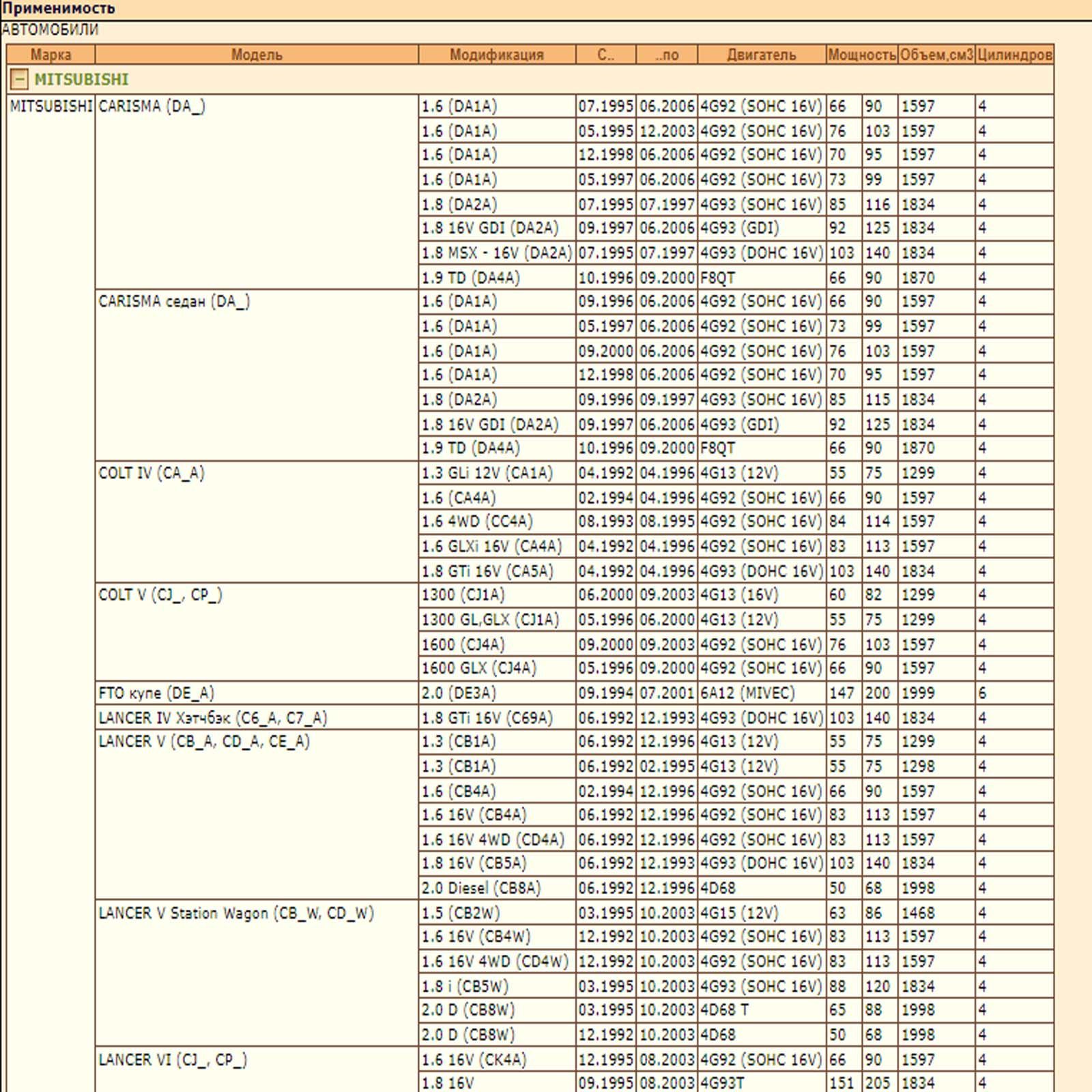Click engine cell 4G15 (12V)
1092x1092 pixels.
coord(762,913)
